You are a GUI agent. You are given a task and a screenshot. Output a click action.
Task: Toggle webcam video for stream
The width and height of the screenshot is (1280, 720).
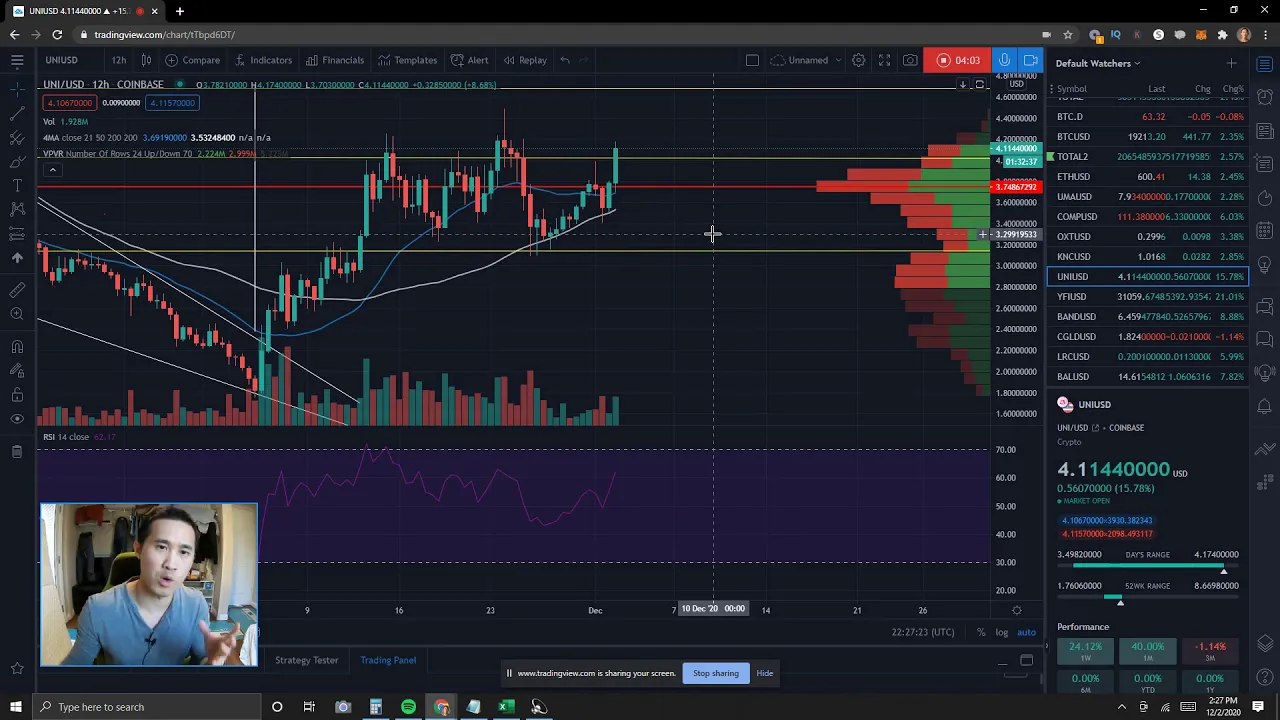tap(1030, 60)
